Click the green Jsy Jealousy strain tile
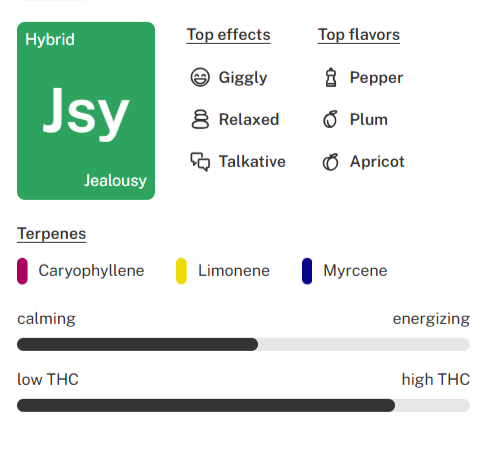The height and width of the screenshot is (451, 481). coord(86,111)
